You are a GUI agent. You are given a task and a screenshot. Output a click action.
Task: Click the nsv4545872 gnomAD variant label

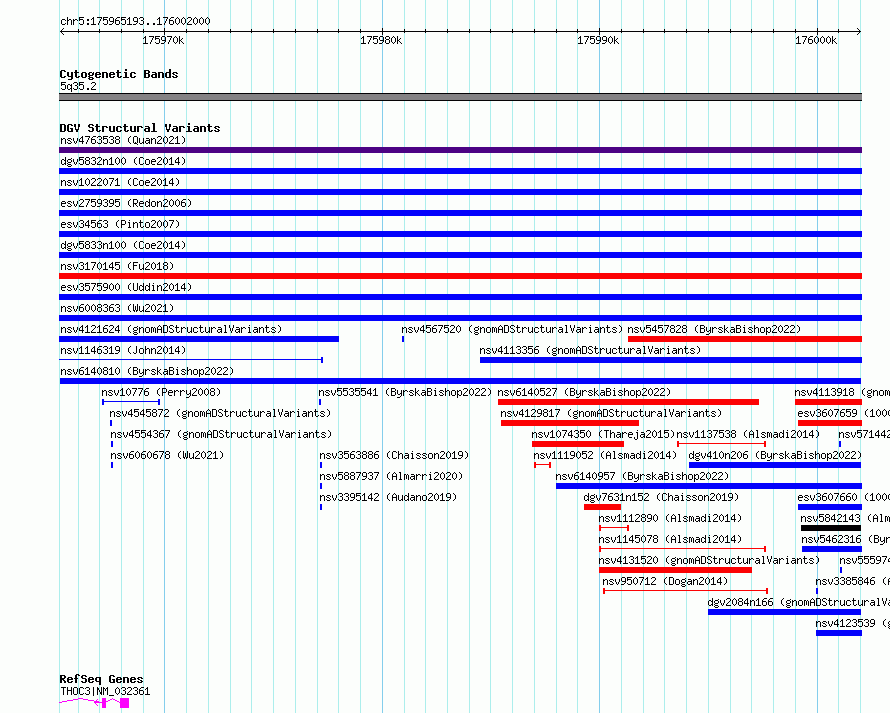(x=220, y=413)
